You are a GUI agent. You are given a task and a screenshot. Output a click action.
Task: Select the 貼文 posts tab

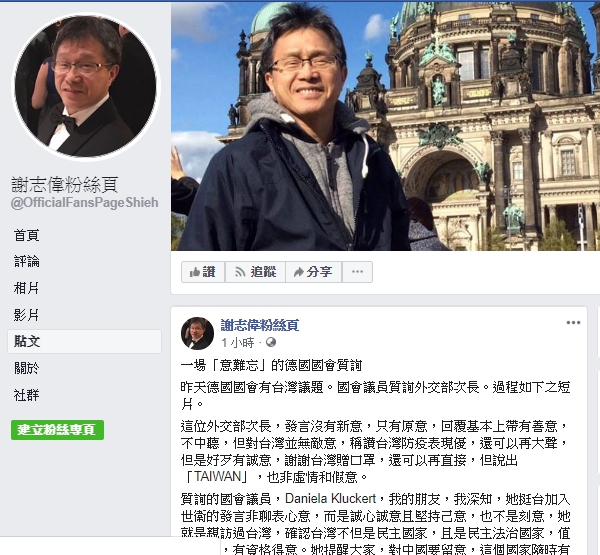[x=84, y=341]
